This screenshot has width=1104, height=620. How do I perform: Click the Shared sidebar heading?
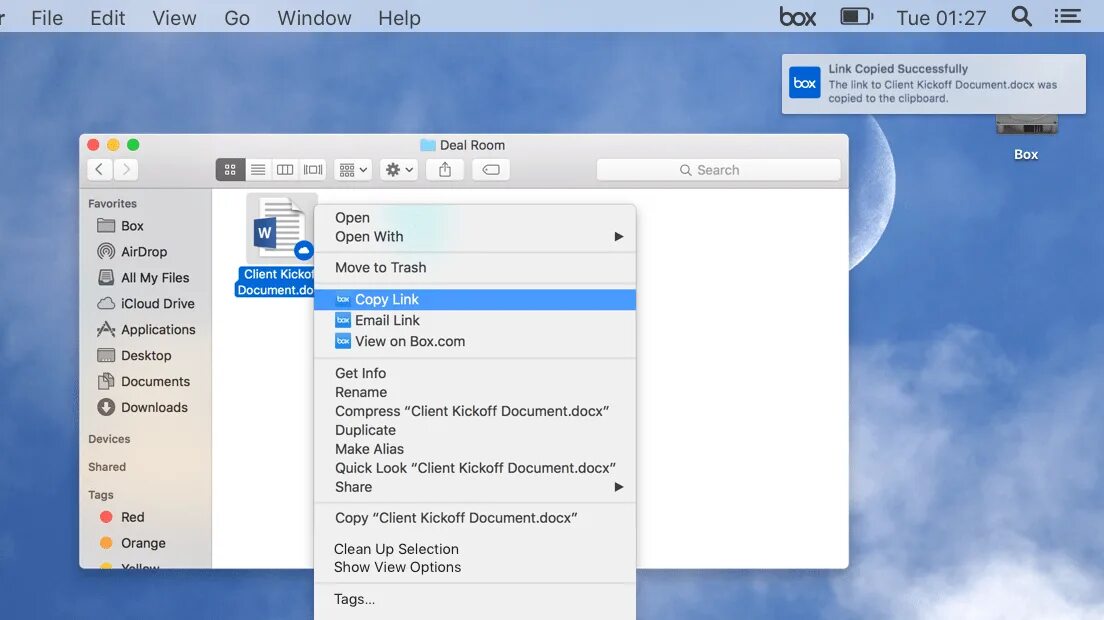click(x=107, y=467)
